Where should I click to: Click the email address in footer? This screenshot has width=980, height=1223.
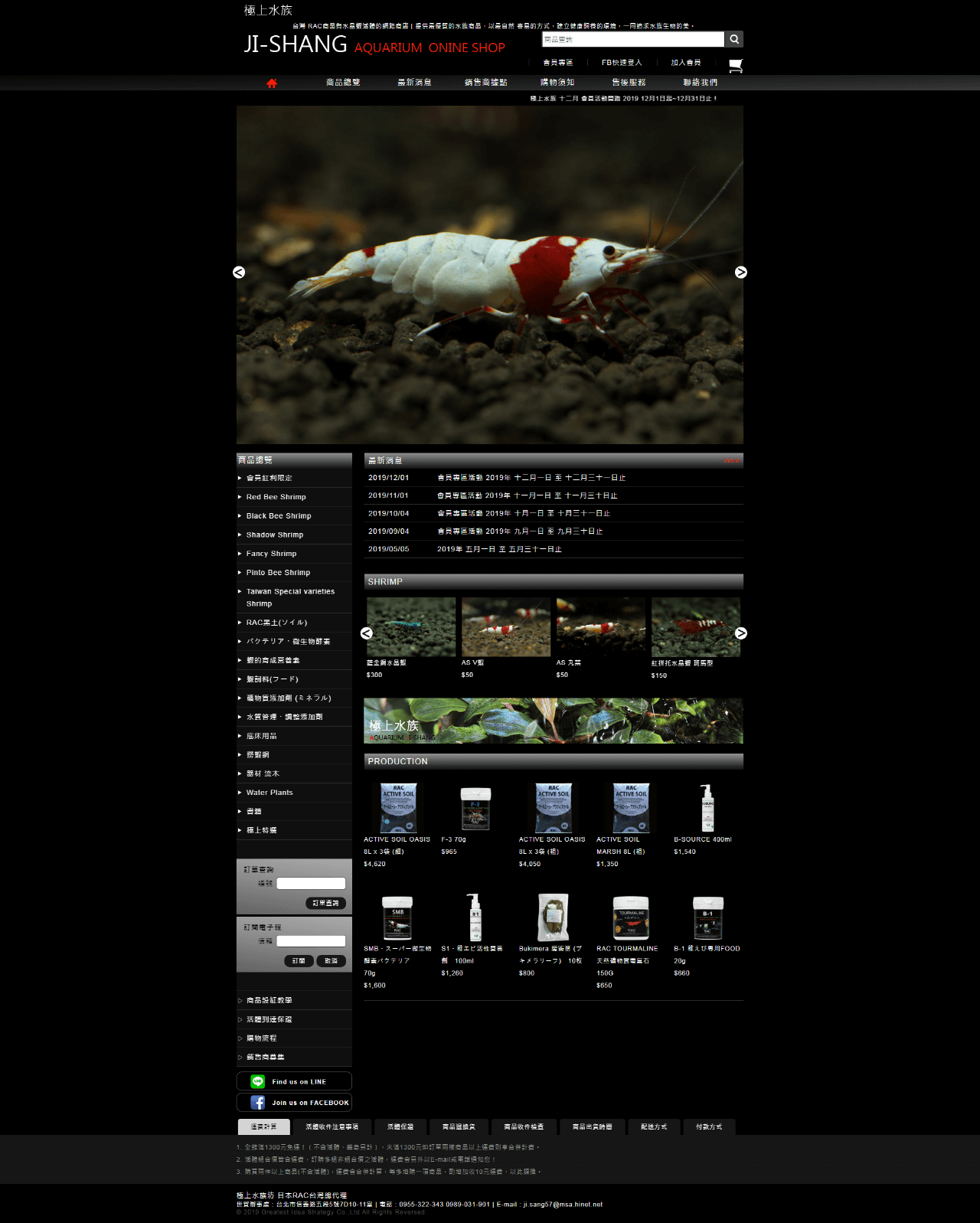(x=563, y=1205)
